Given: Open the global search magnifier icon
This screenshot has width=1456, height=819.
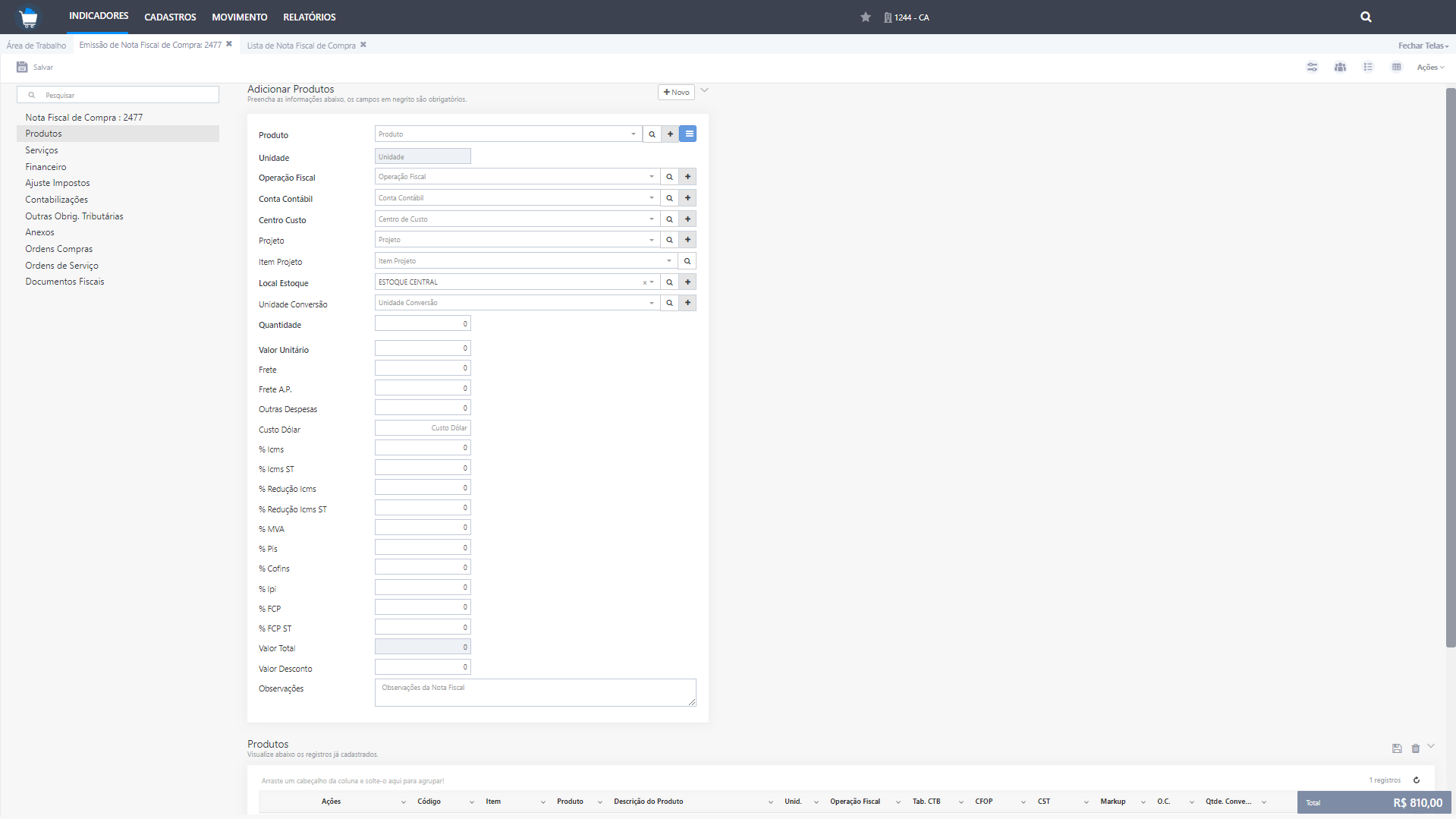Looking at the screenshot, I should pyautogui.click(x=1366, y=17).
